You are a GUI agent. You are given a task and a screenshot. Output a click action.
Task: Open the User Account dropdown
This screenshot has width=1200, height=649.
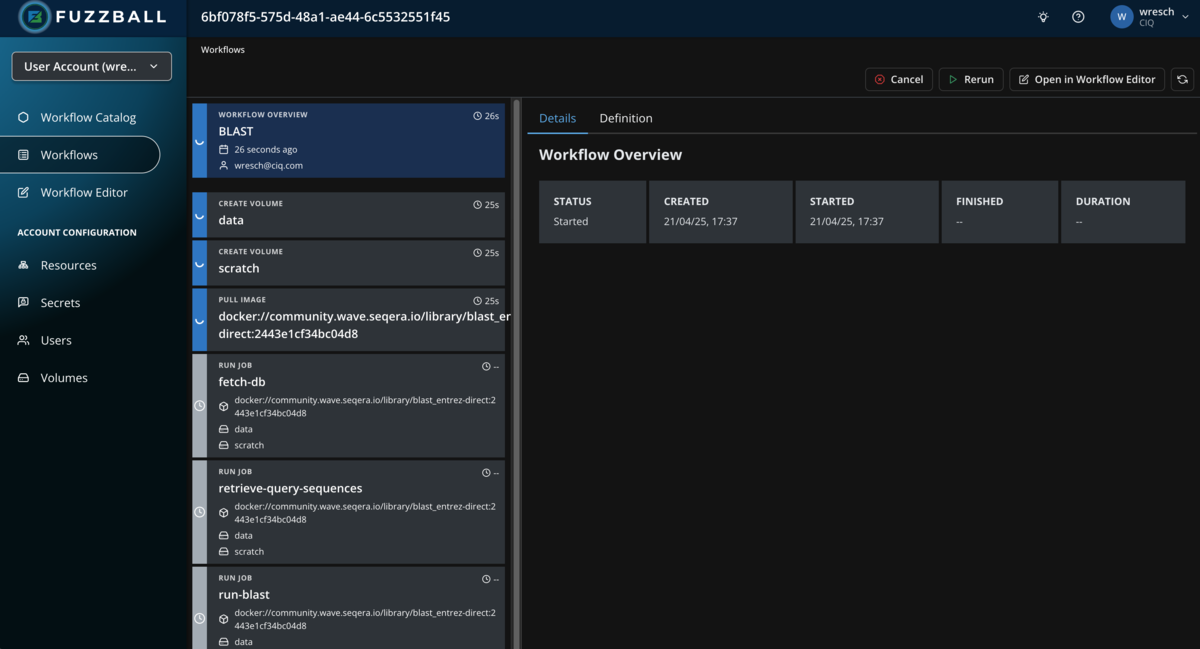(91, 65)
